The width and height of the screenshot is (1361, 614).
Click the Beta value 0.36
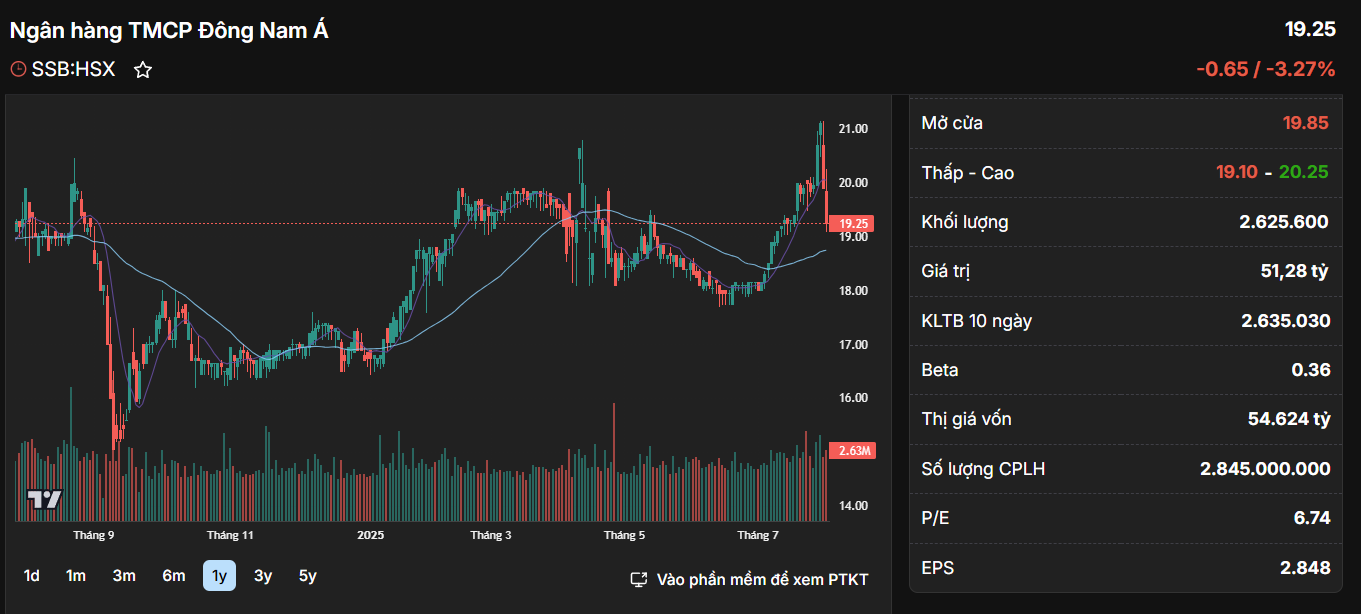1311,370
